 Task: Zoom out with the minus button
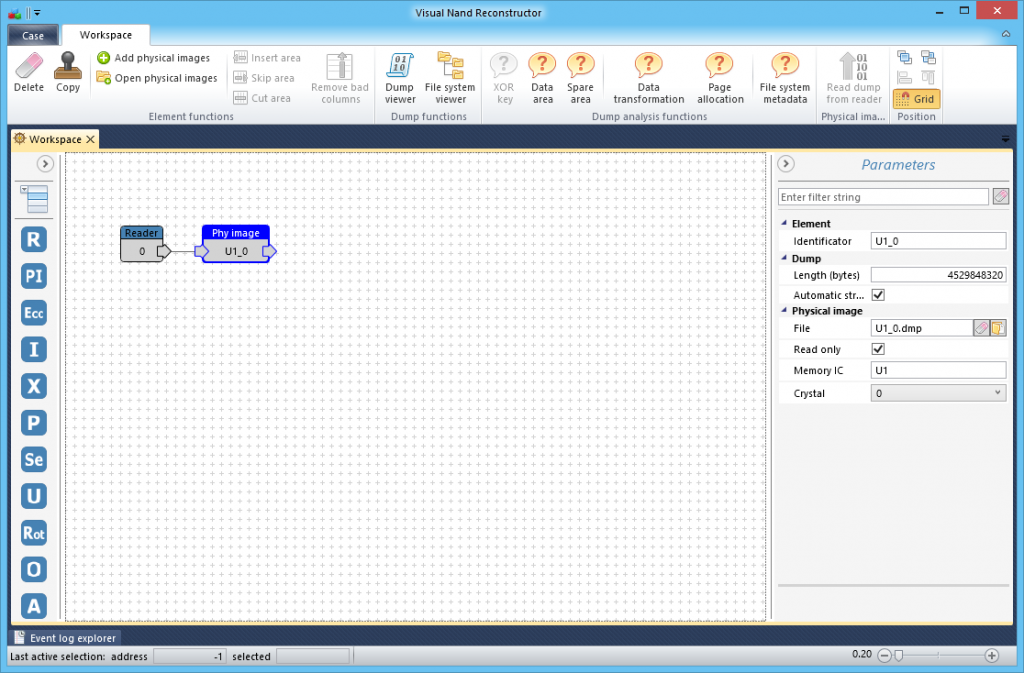[x=884, y=655]
